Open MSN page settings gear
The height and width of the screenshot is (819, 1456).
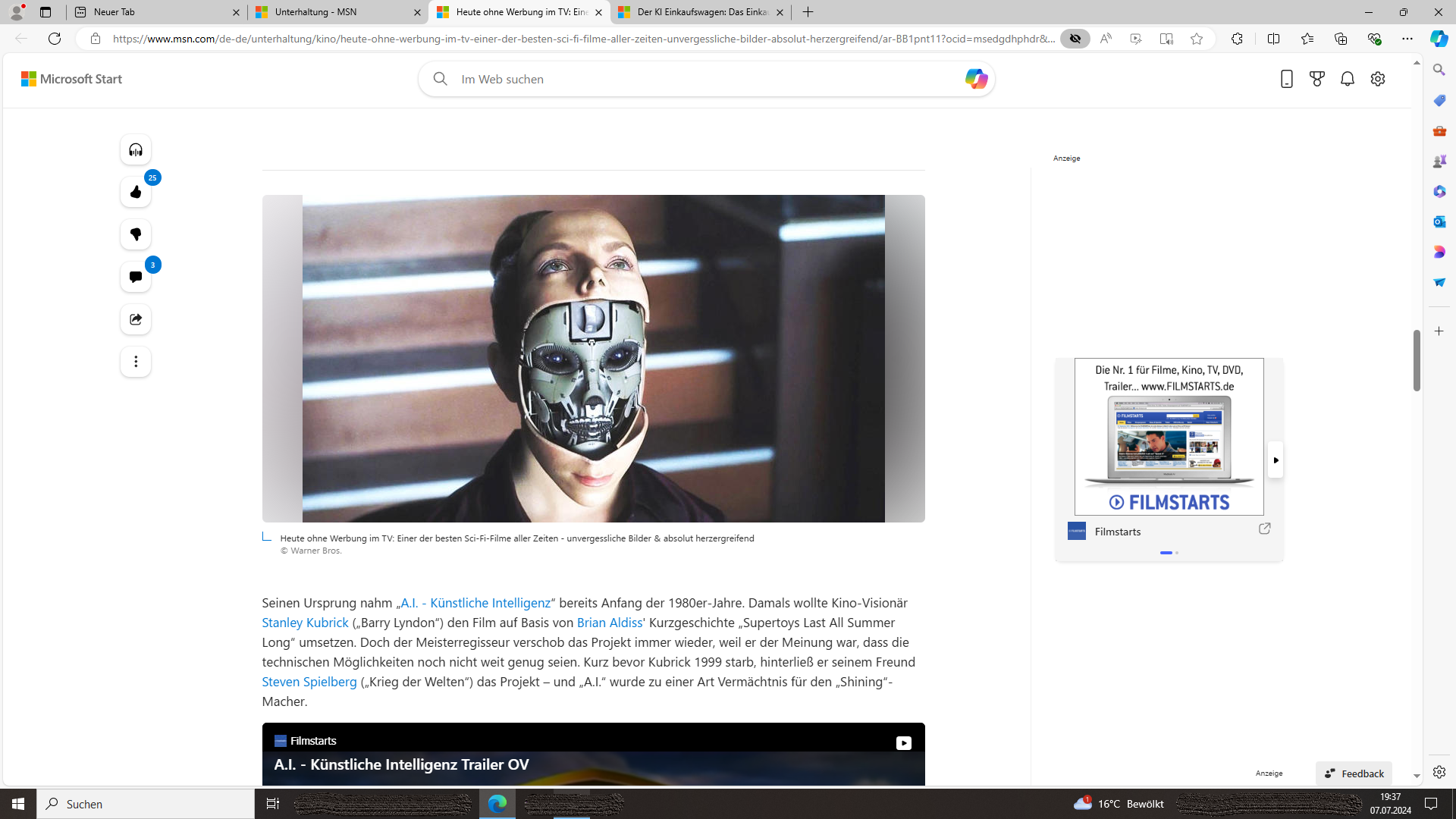coord(1378,79)
